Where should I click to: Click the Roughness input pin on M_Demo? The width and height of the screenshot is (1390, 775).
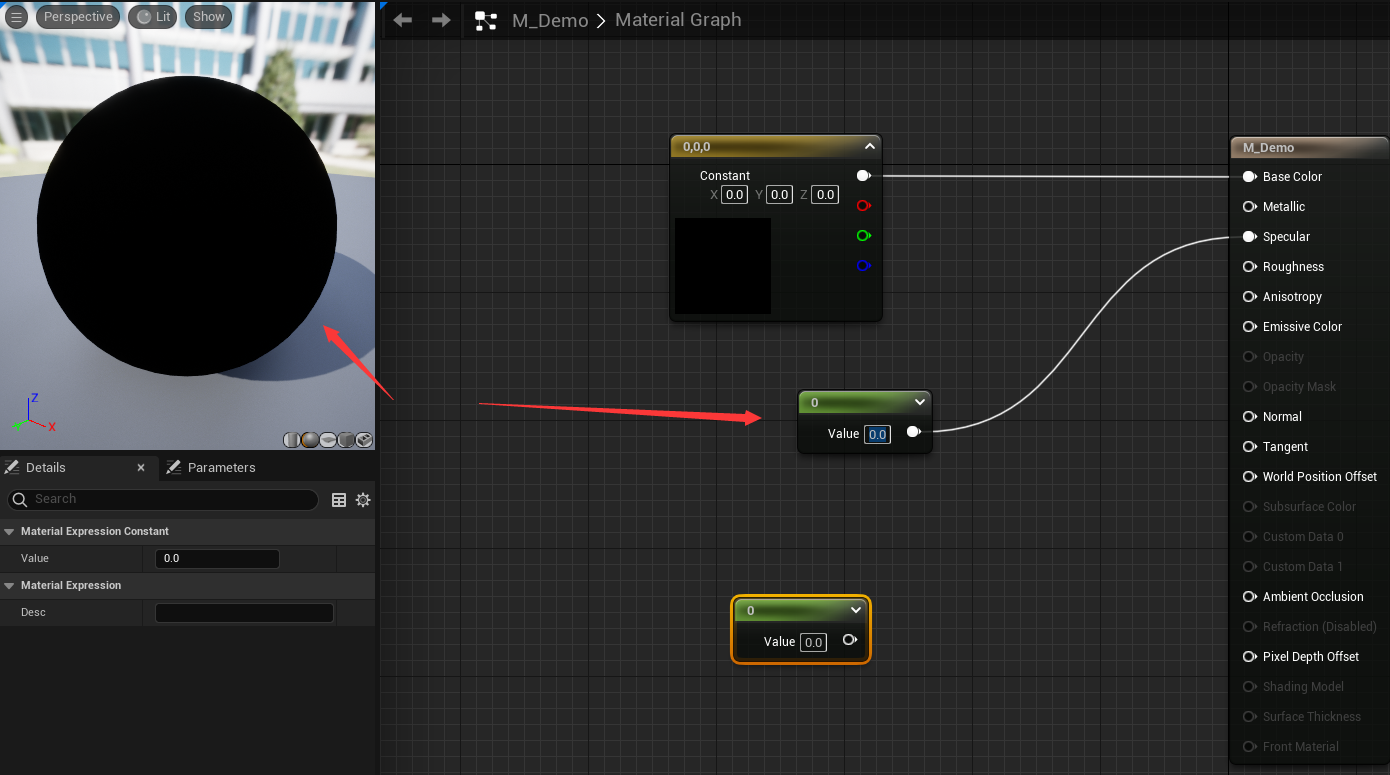1249,267
